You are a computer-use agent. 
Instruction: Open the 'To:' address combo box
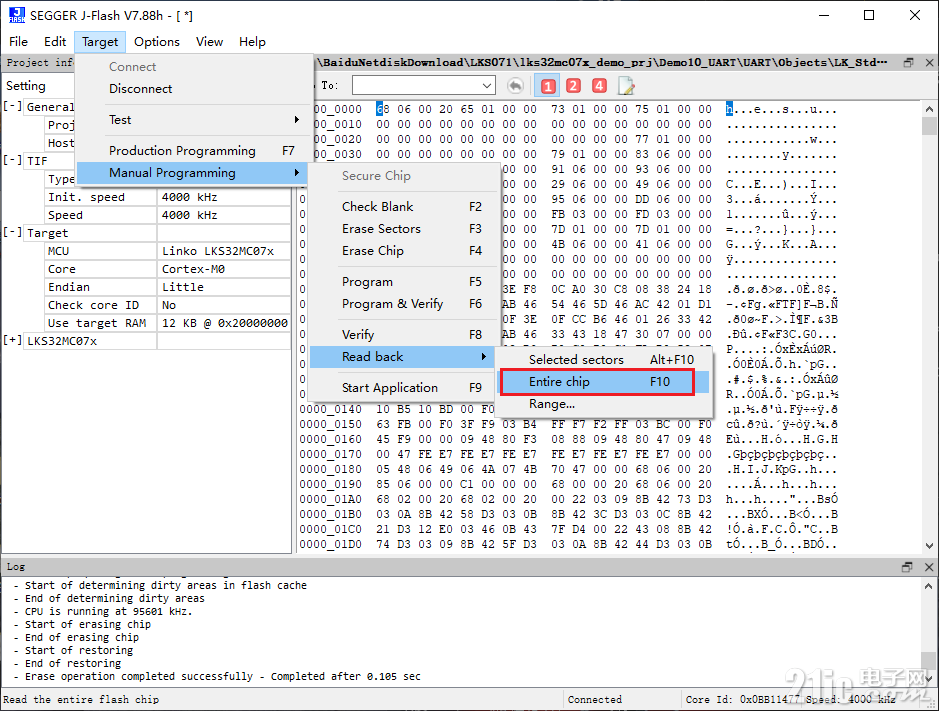pos(487,86)
